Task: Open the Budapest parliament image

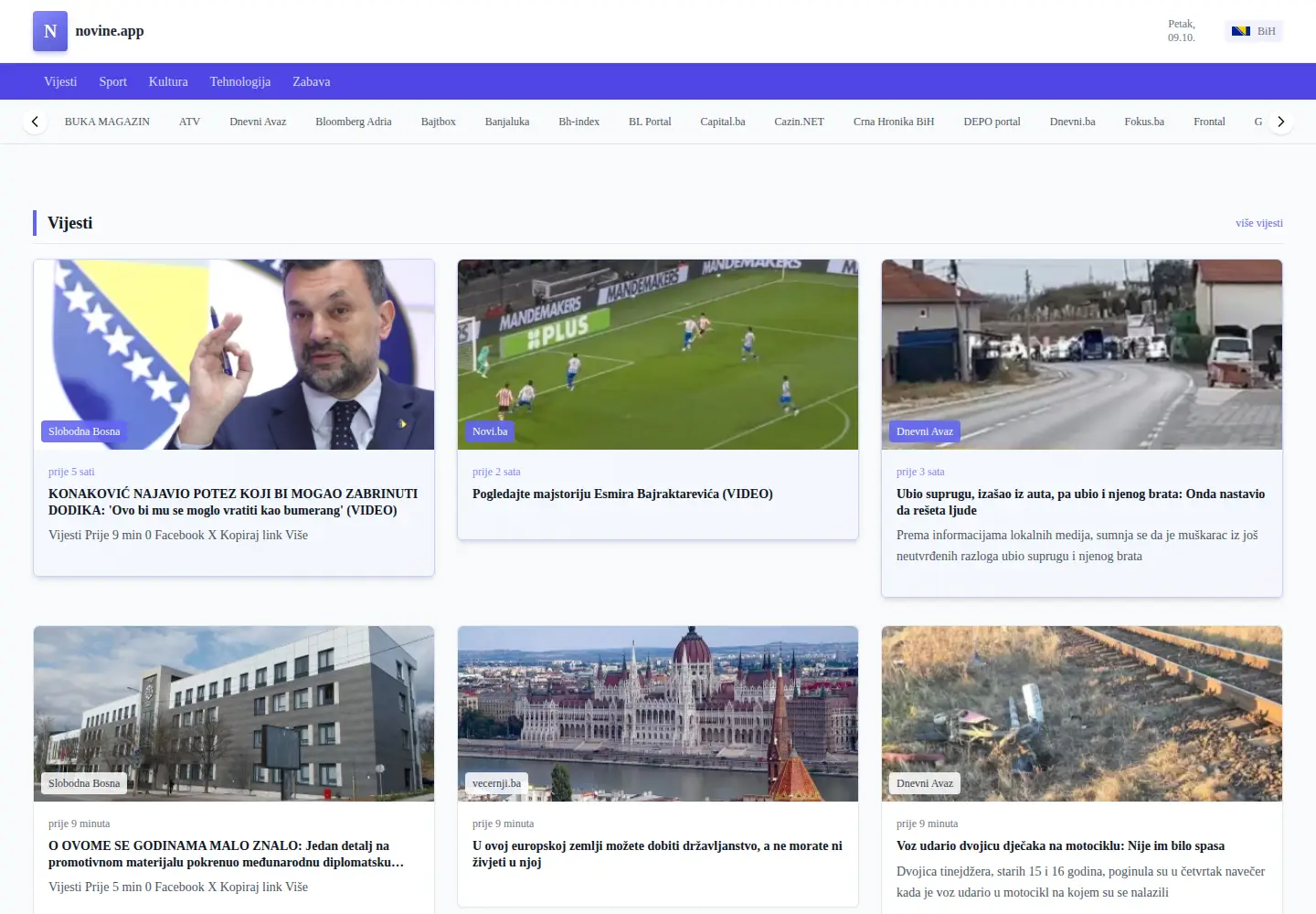Action: [658, 714]
